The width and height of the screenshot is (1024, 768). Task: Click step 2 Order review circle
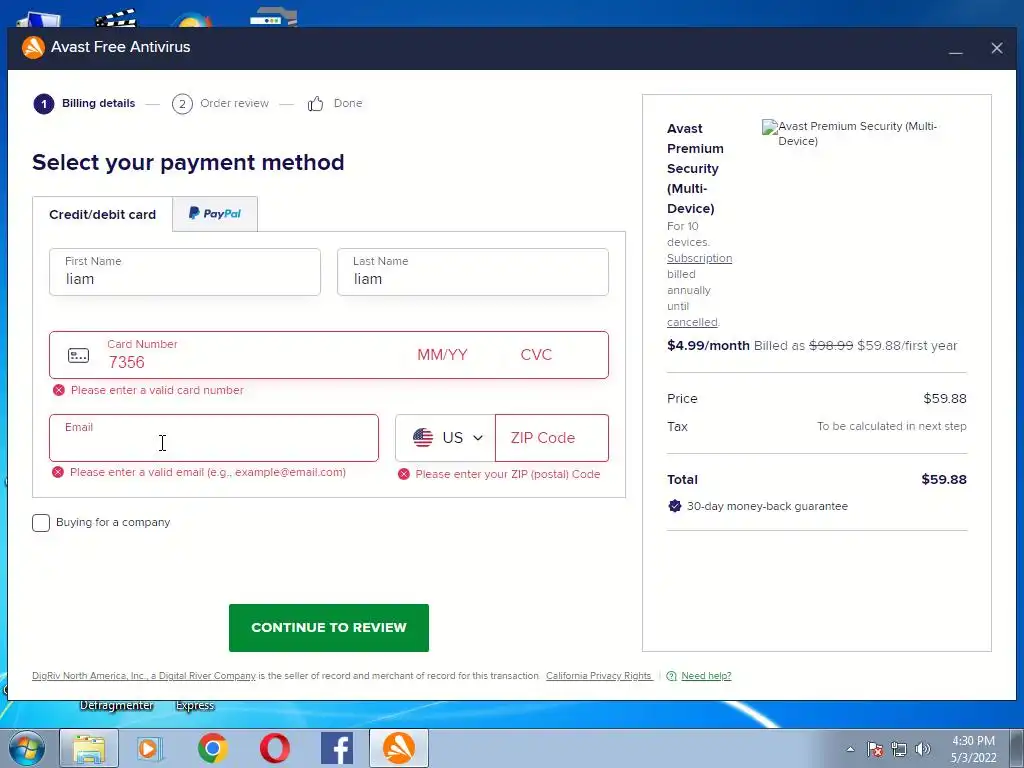pos(182,104)
